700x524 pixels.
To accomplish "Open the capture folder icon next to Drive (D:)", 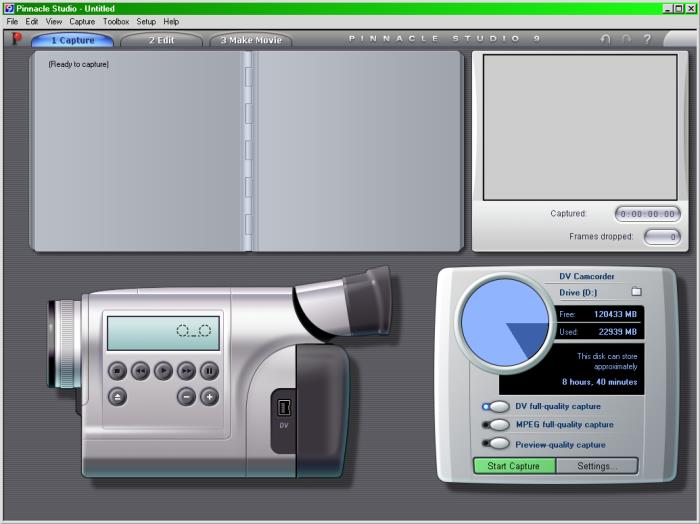I will (x=637, y=291).
